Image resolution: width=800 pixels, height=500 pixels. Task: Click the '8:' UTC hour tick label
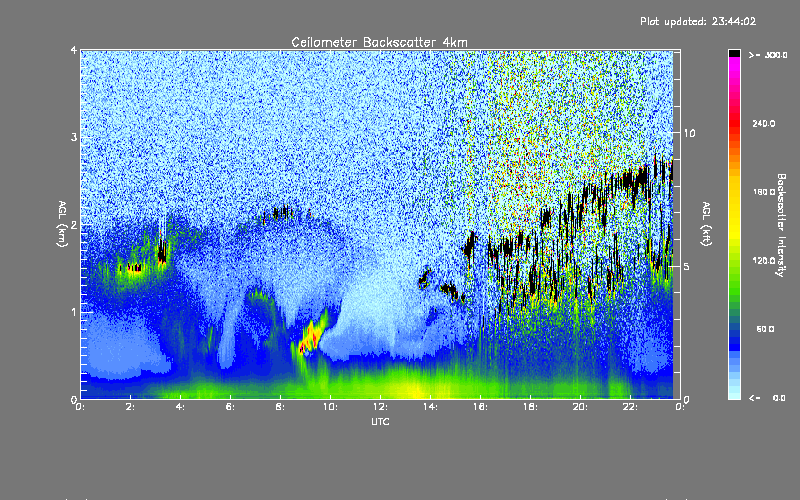pos(280,407)
